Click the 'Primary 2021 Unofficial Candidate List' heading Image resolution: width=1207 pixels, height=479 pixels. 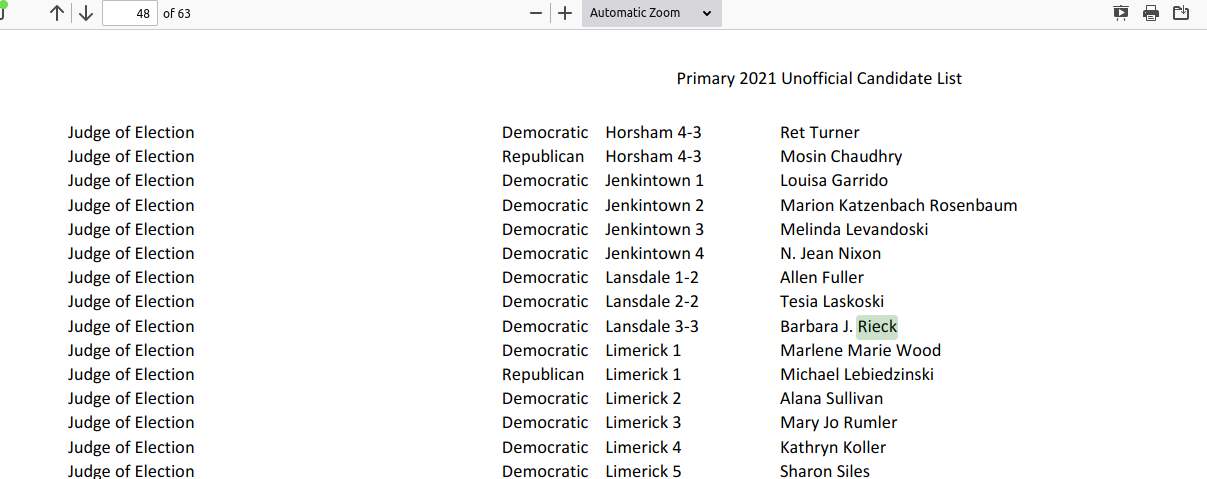(819, 79)
